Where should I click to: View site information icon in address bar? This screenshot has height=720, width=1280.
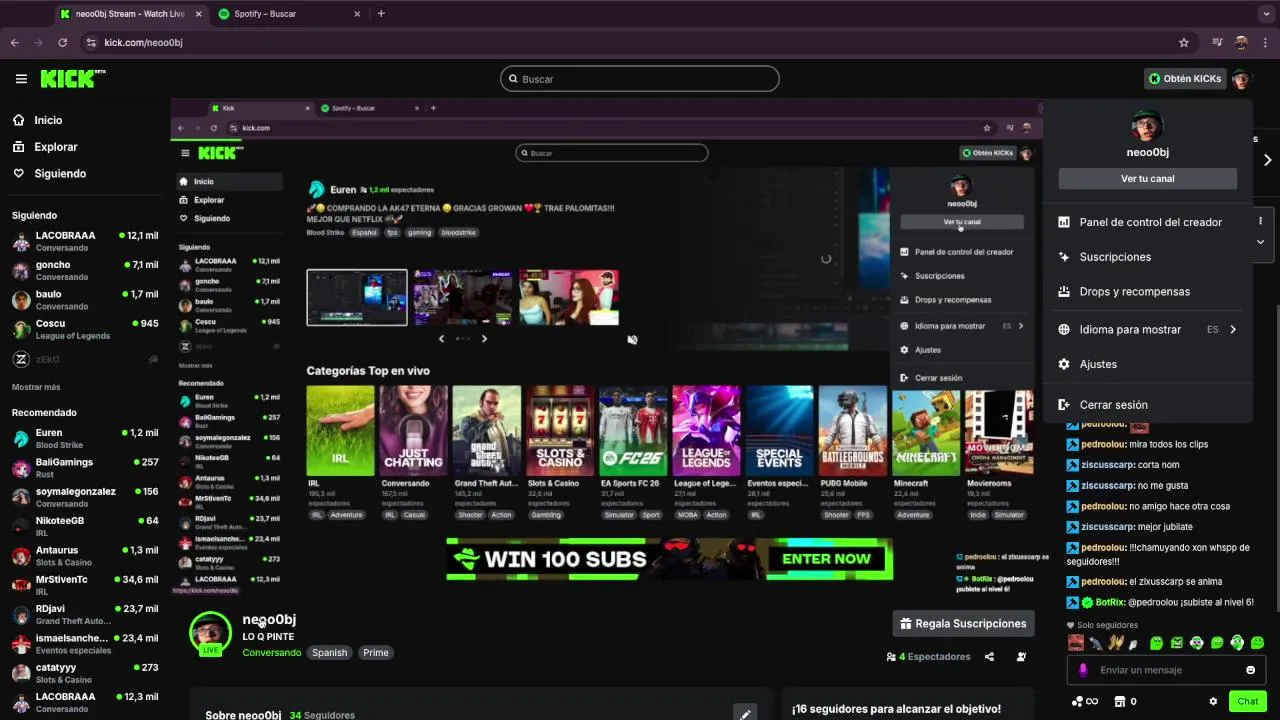91,43
